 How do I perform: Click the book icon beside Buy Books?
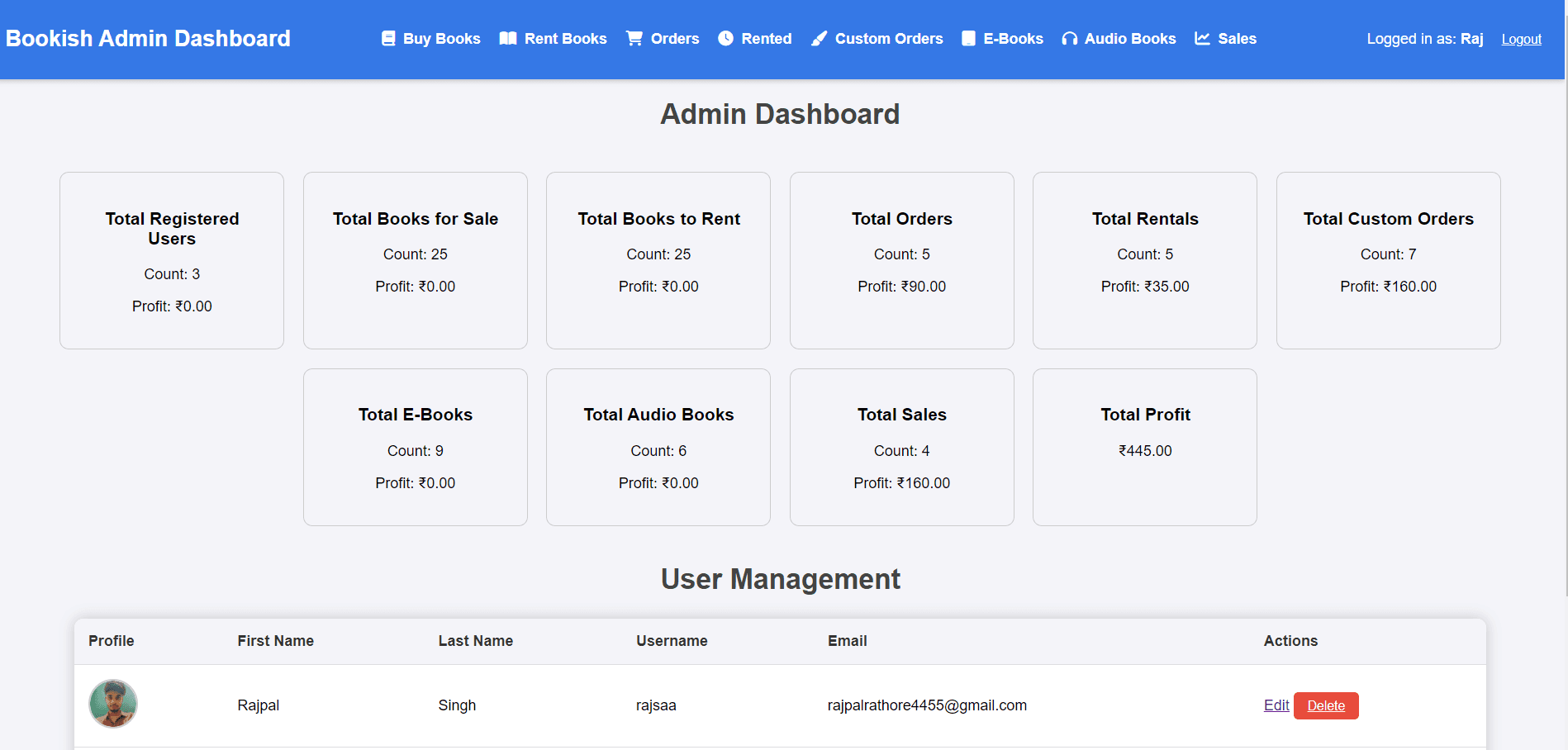coord(388,39)
